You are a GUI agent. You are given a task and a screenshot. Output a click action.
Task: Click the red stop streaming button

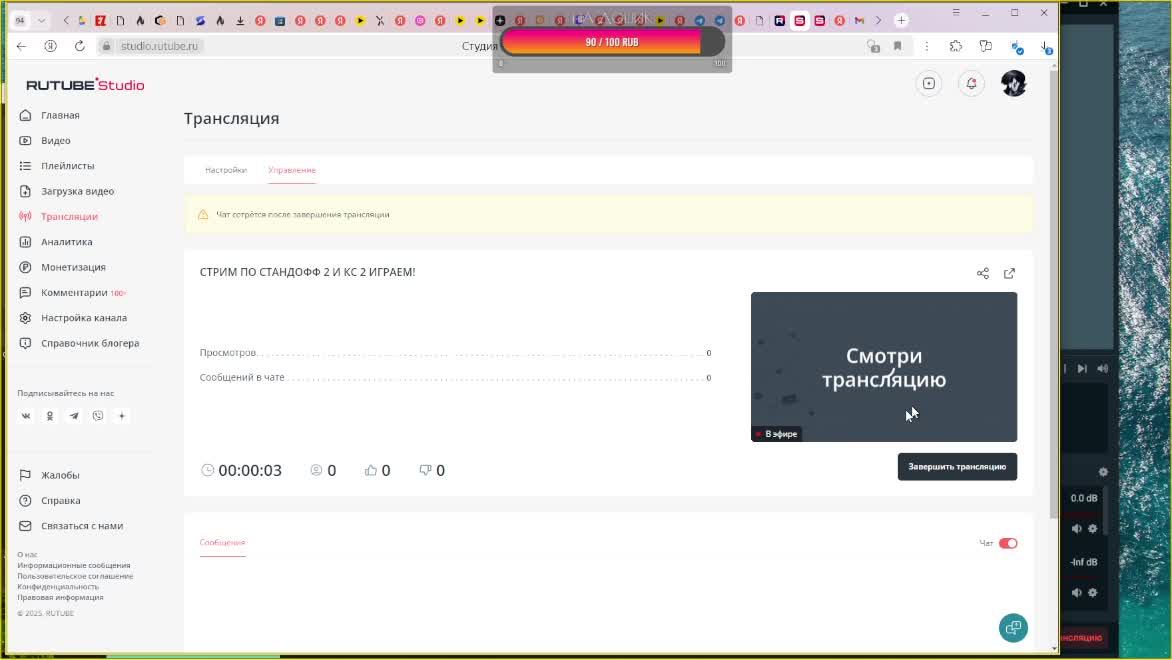1082,638
